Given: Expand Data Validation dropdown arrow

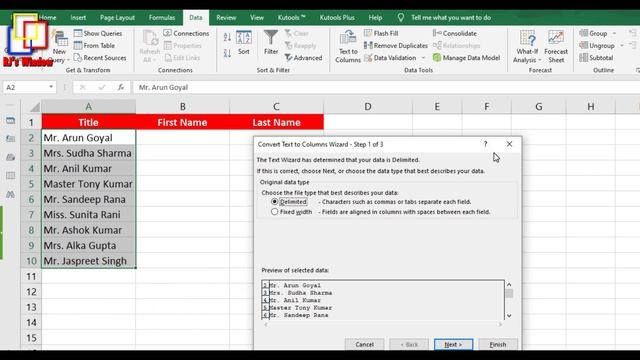Looking at the screenshot, I should pos(423,58).
